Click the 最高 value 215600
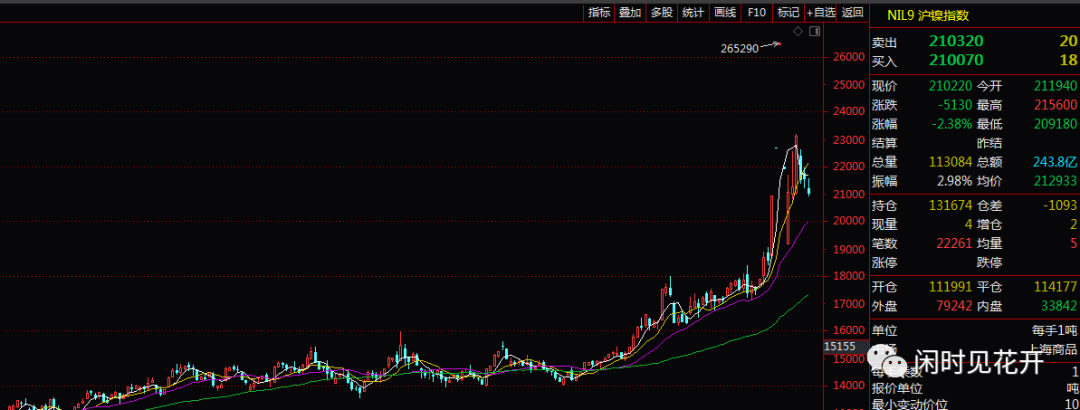The height and width of the screenshot is (410, 1080). pyautogui.click(x=1057, y=105)
